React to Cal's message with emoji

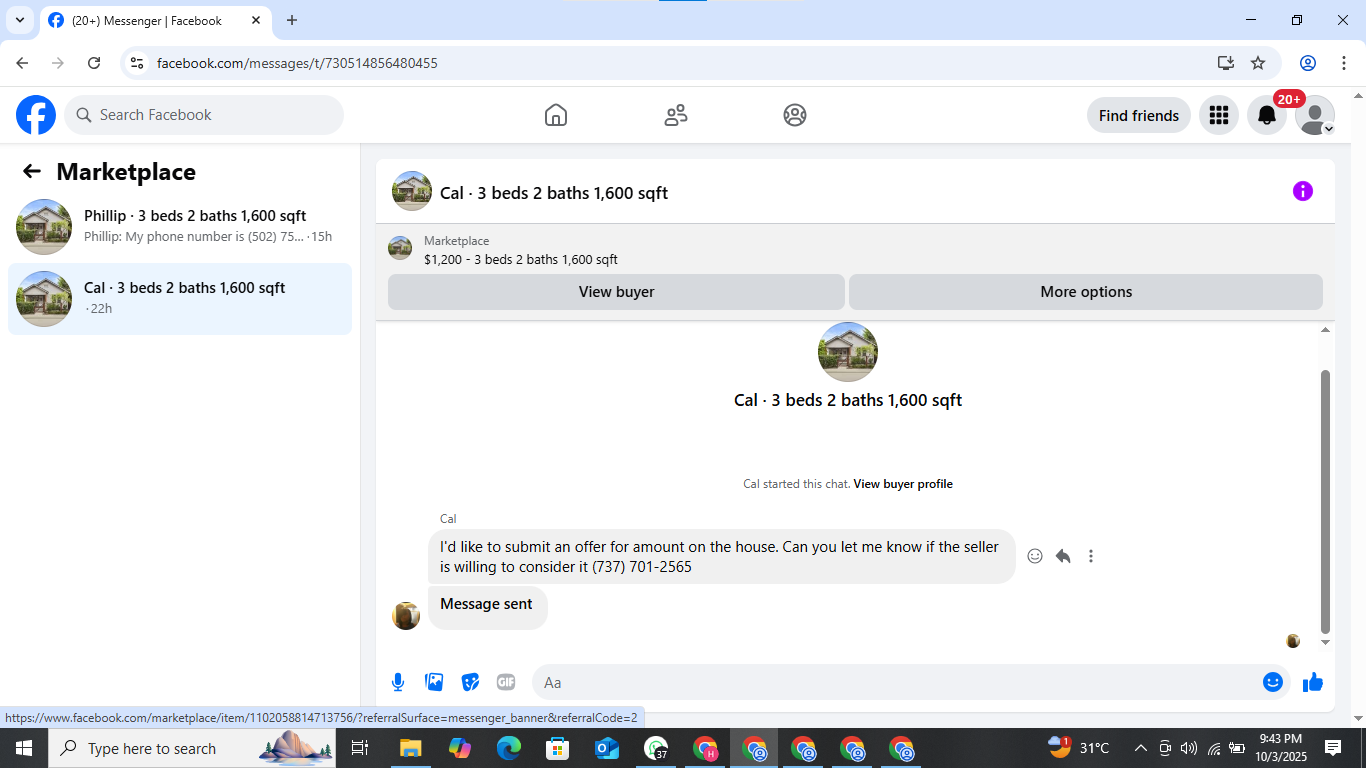click(1035, 556)
